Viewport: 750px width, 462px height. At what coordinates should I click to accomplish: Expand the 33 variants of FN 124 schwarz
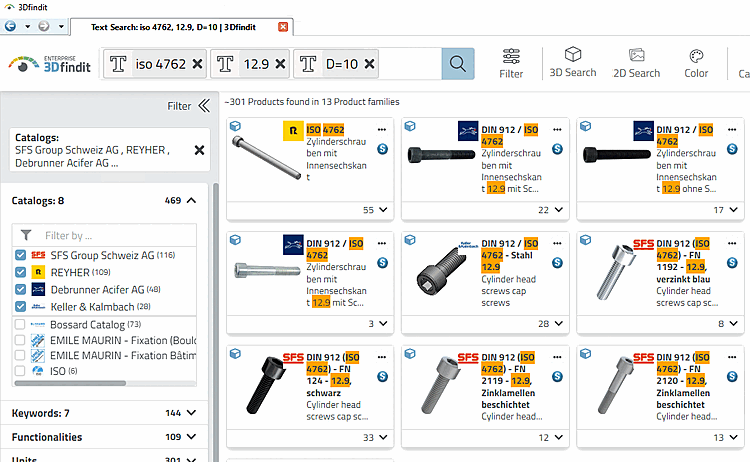coord(383,438)
